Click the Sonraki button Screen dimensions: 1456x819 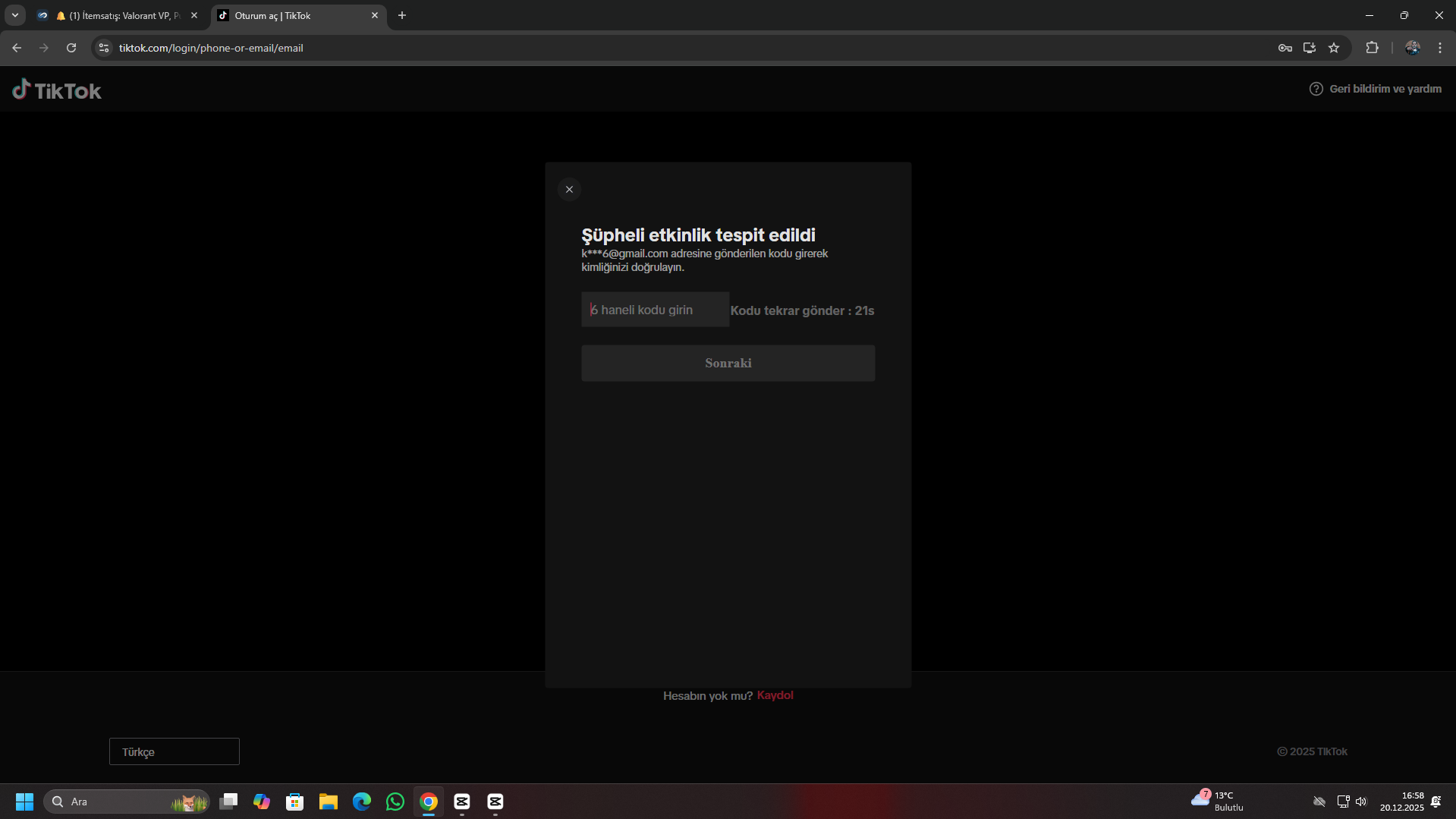pyautogui.click(x=728, y=363)
